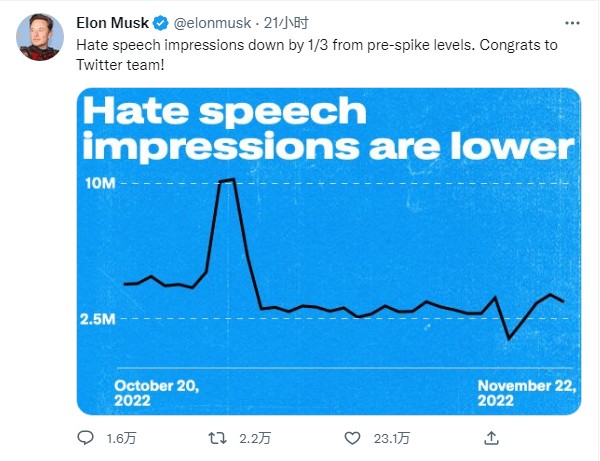Click the November 22, 2022 date label
Screen dimensions: 600x461
(525, 392)
